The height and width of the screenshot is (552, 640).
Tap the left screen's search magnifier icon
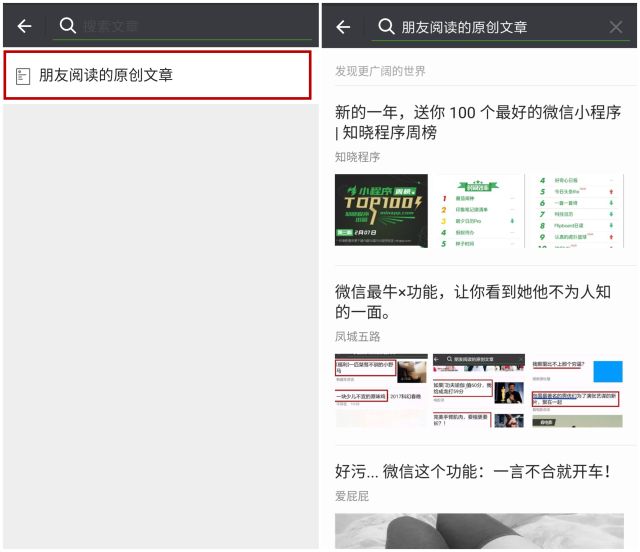click(x=68, y=26)
